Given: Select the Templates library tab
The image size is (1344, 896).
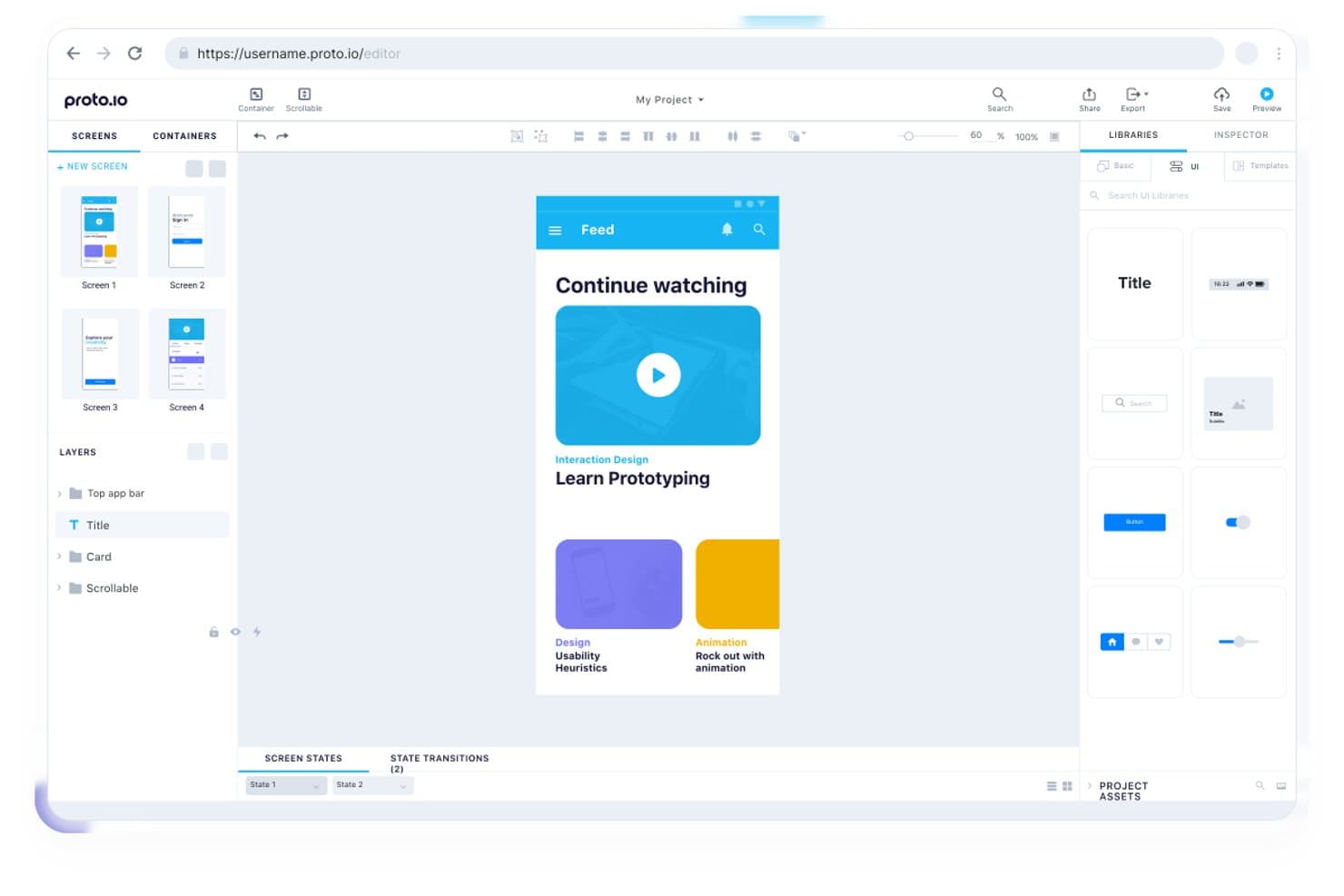Looking at the screenshot, I should coord(1260,166).
